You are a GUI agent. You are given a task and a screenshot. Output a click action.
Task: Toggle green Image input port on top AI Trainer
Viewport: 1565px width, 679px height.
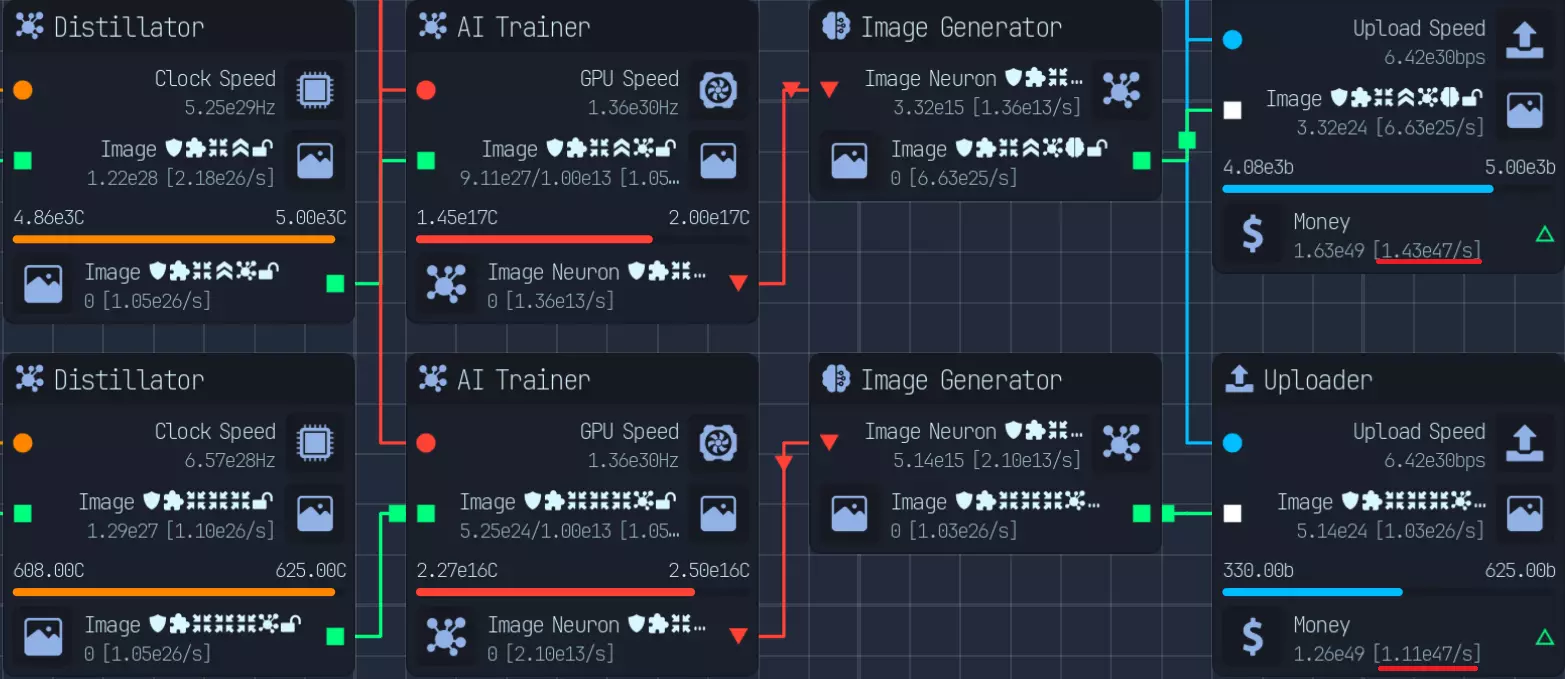(x=426, y=160)
